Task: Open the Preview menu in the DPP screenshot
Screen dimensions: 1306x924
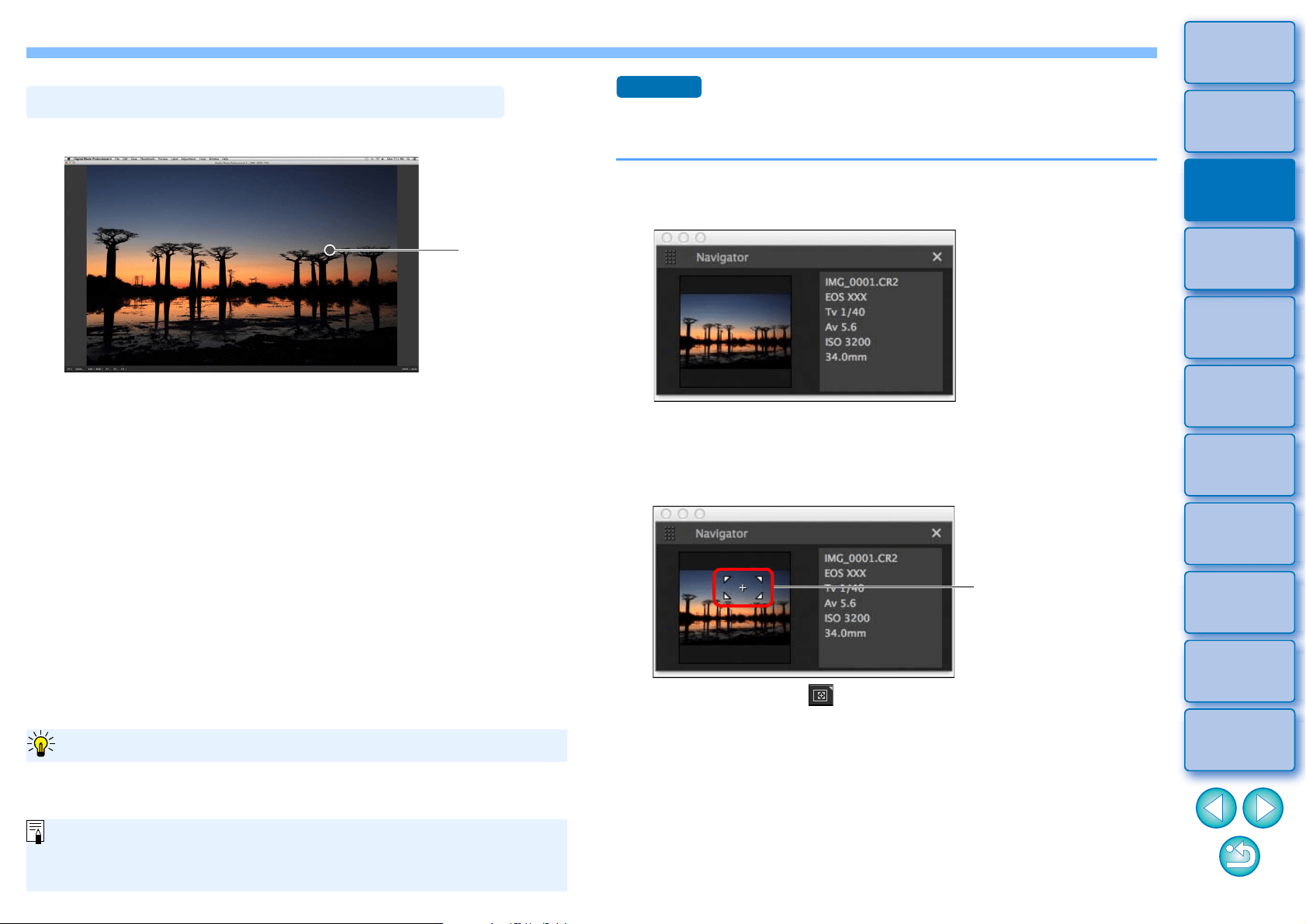Action: (163, 159)
